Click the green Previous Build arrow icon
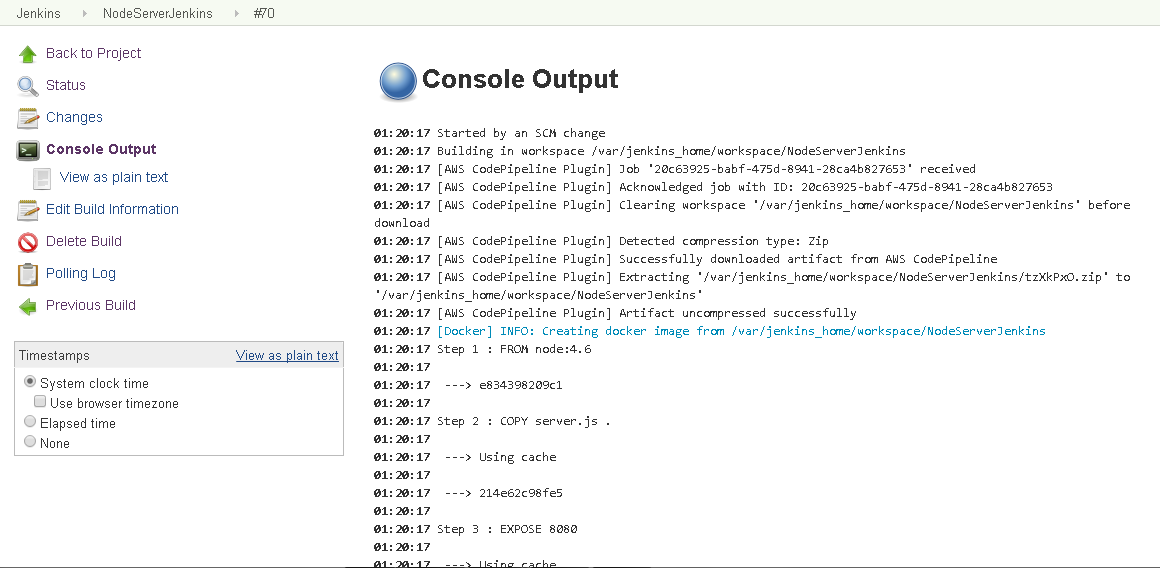1160x568 pixels. pyautogui.click(x=27, y=306)
